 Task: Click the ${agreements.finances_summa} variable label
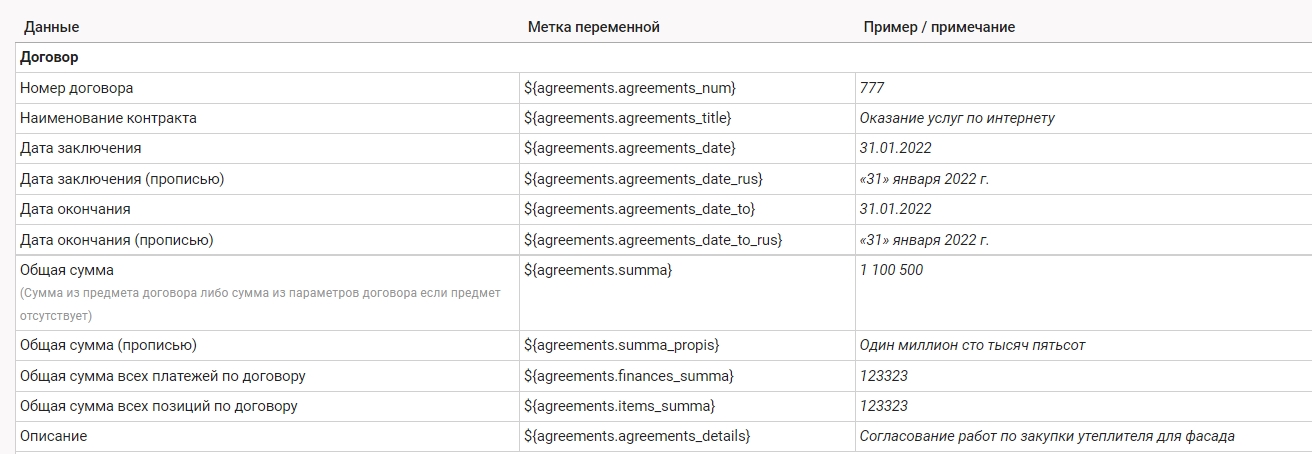coord(628,376)
